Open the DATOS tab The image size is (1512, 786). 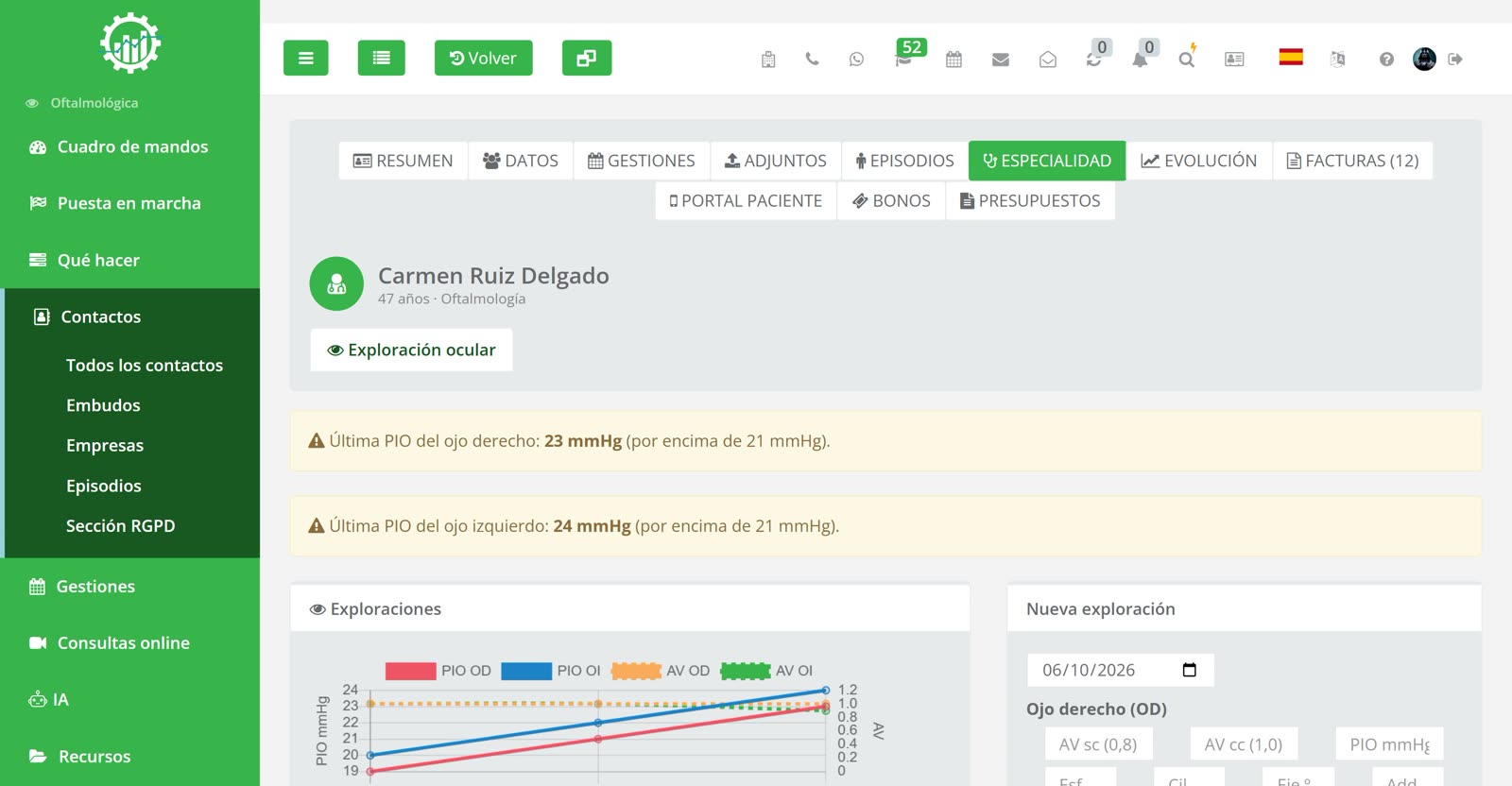coord(521,161)
